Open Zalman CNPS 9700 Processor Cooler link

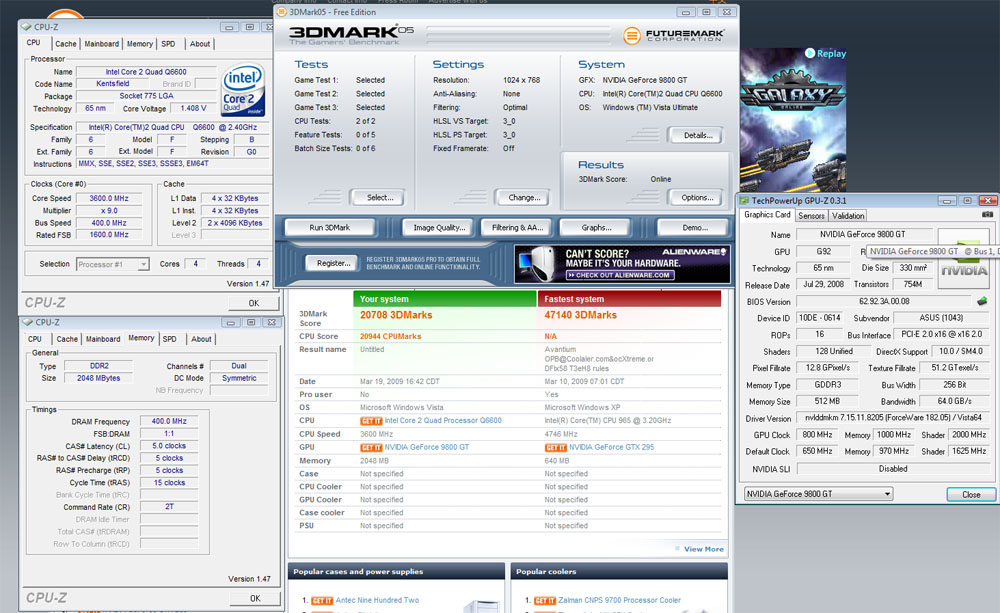[x=619, y=600]
